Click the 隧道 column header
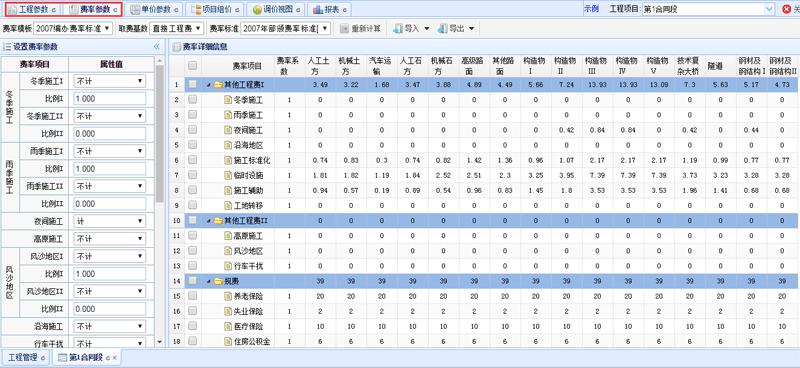The width and height of the screenshot is (800, 368). 721,66
